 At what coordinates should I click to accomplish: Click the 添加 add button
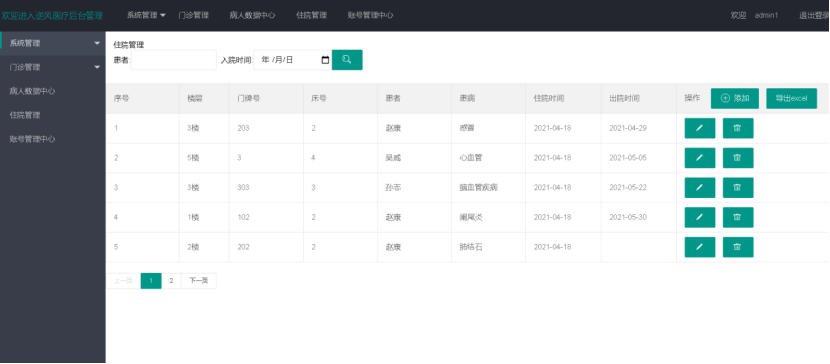(x=735, y=98)
